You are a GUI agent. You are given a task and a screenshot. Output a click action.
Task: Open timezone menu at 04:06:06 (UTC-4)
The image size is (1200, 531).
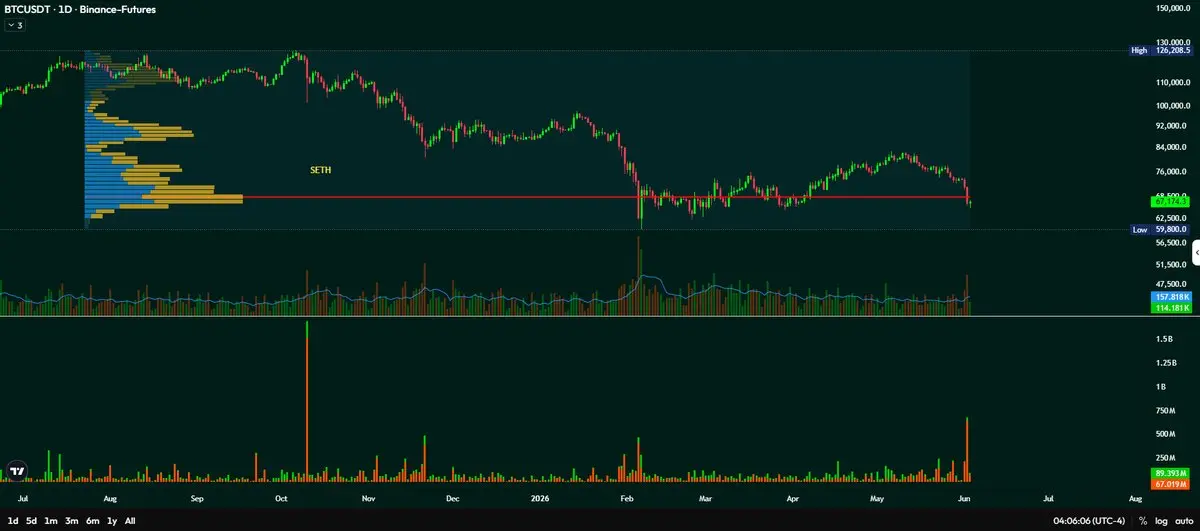(x=1089, y=521)
